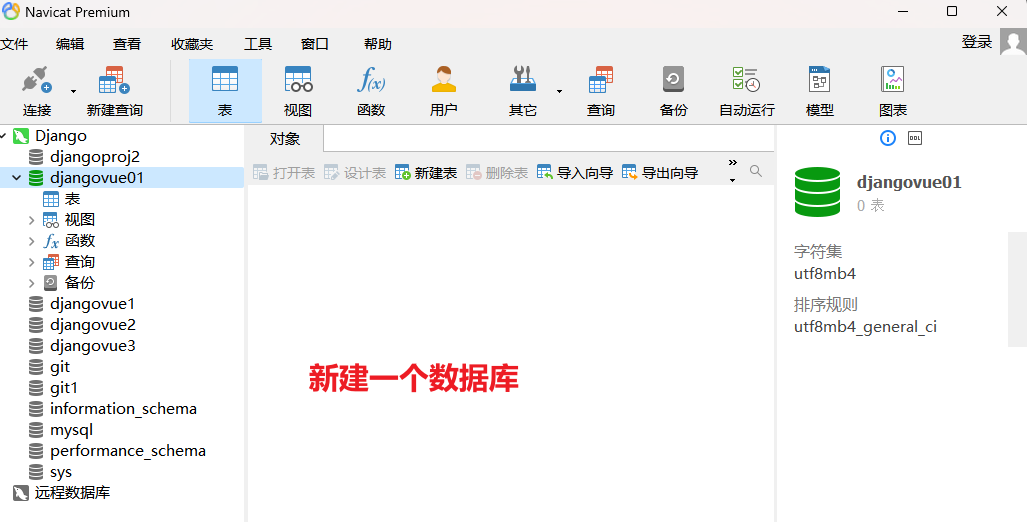Expand the Others dropdown arrow

pyautogui.click(x=559, y=92)
